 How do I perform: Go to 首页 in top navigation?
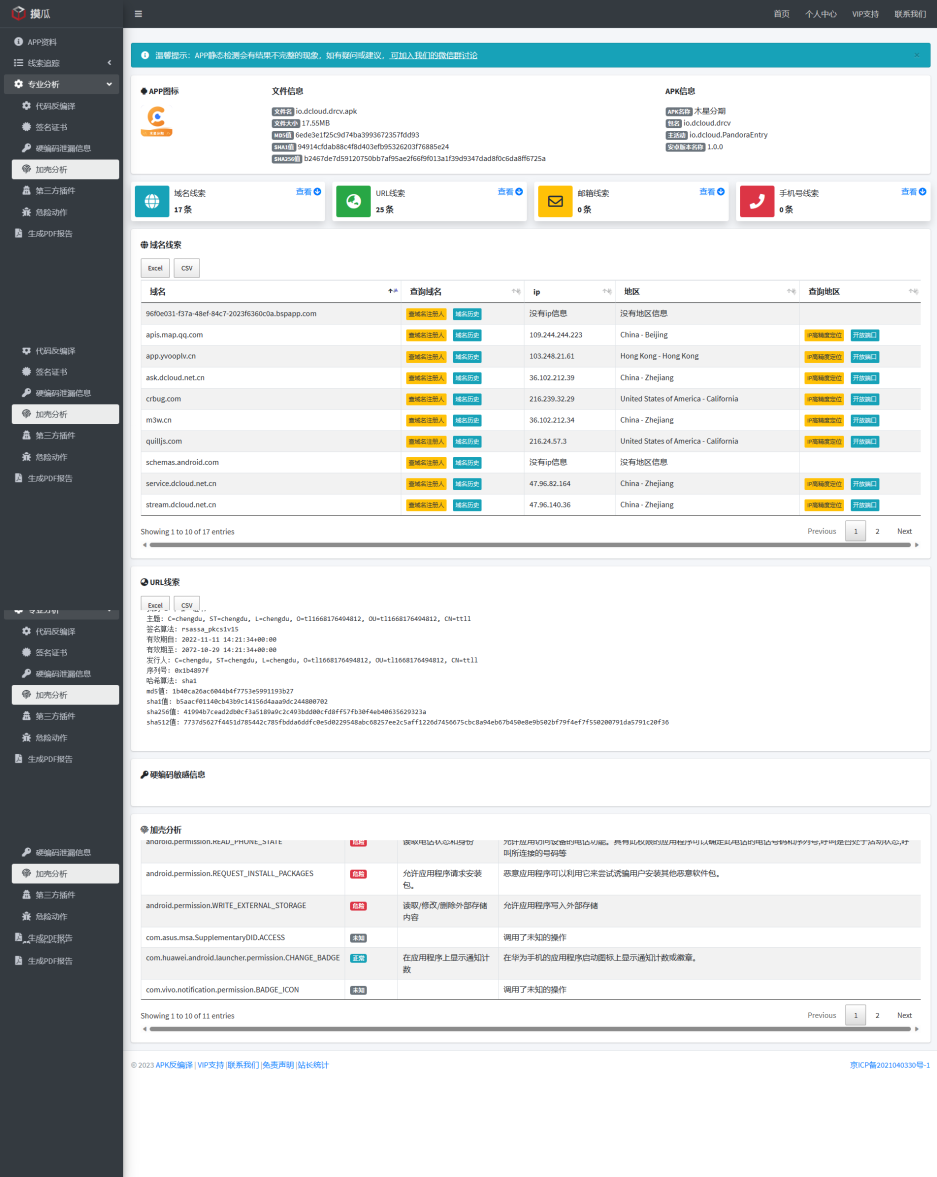click(782, 14)
